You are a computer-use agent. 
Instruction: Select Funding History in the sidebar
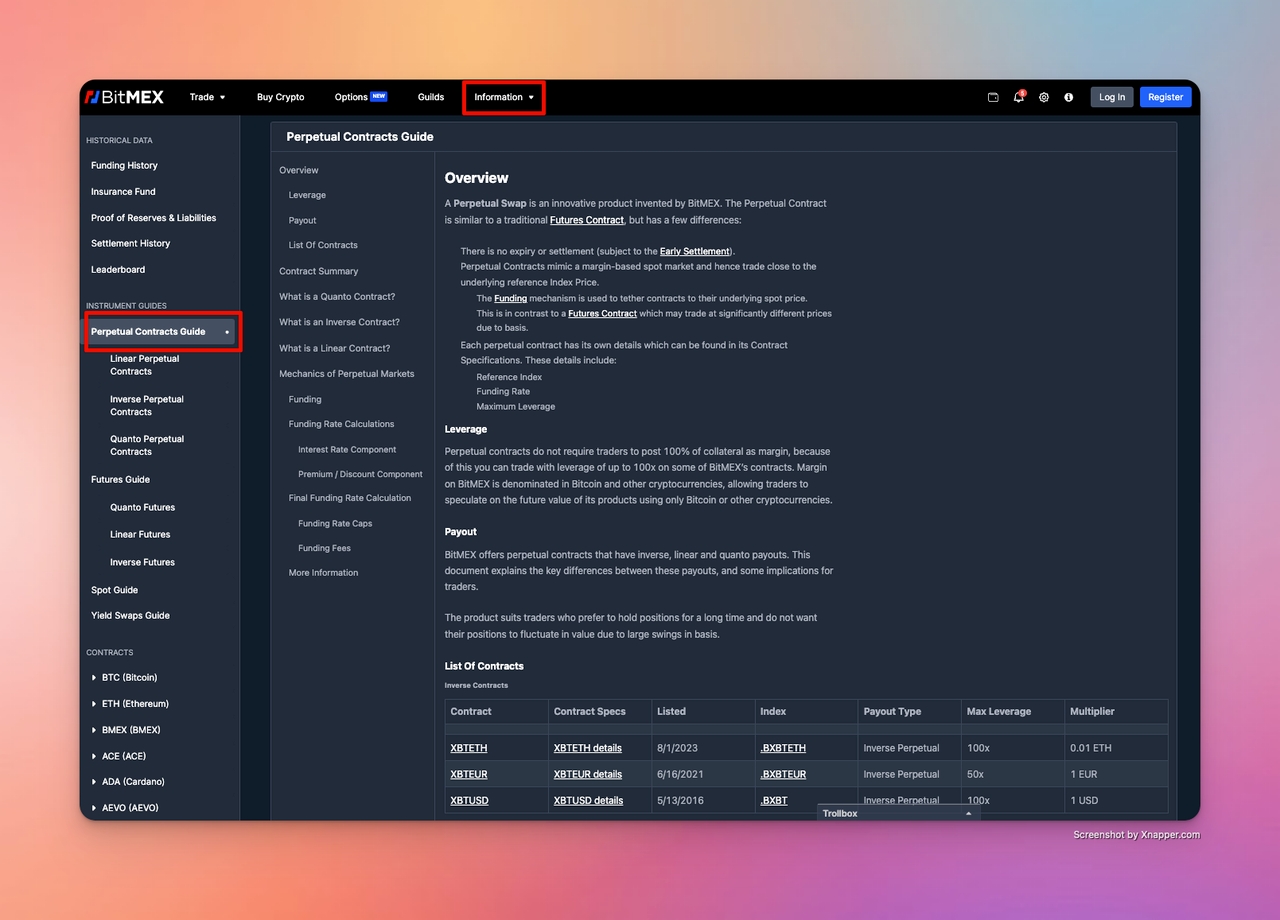click(x=124, y=166)
